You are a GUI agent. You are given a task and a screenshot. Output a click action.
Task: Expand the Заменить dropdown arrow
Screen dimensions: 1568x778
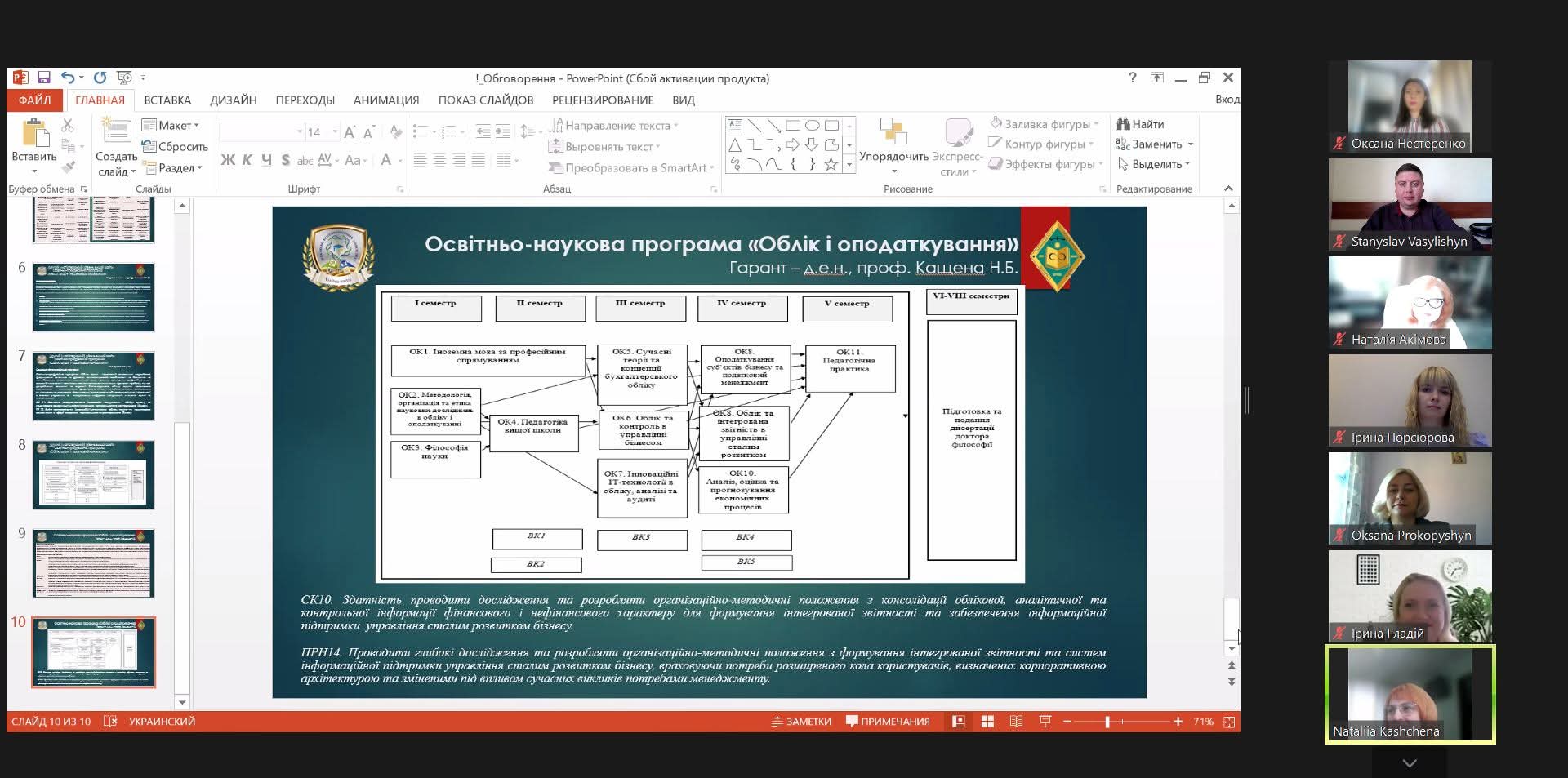[1191, 144]
